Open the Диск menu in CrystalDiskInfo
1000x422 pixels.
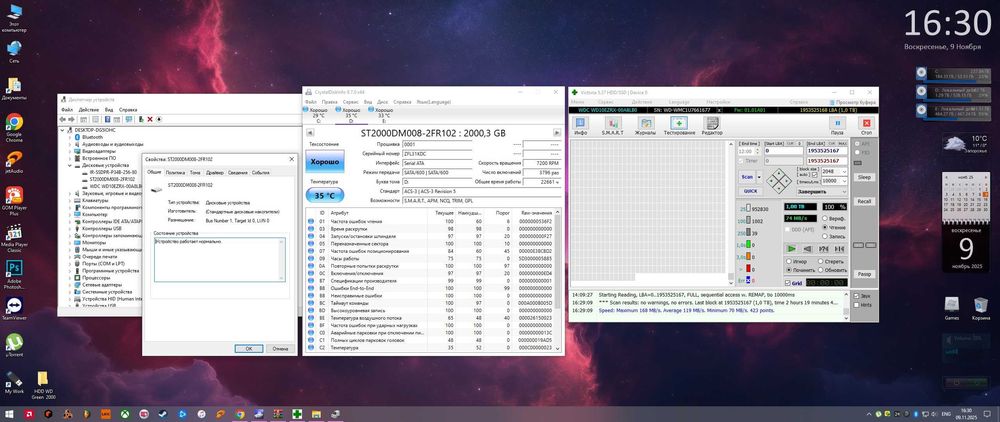click(x=383, y=102)
